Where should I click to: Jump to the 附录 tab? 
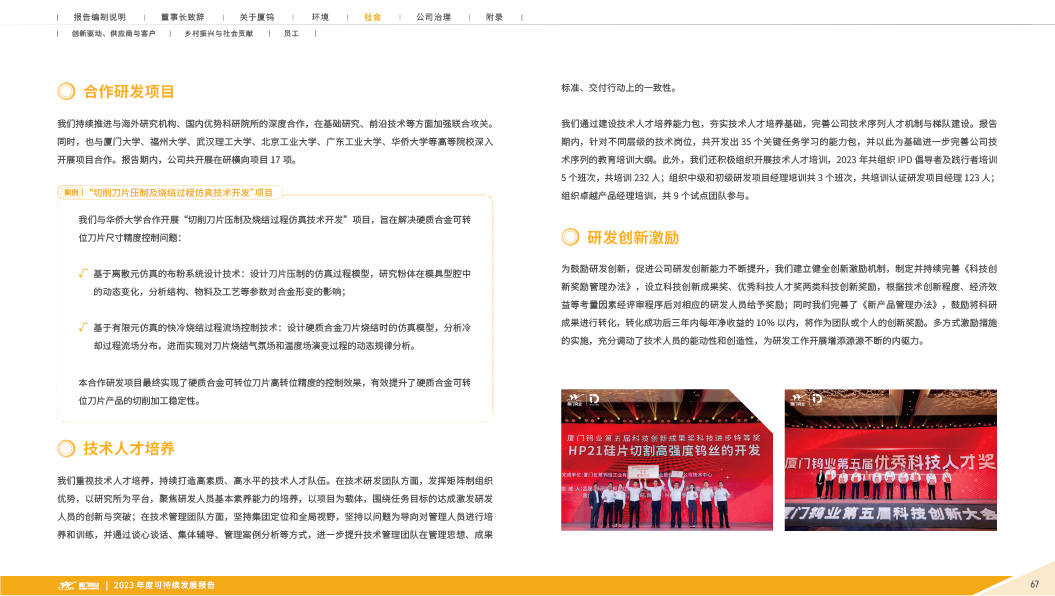494,17
